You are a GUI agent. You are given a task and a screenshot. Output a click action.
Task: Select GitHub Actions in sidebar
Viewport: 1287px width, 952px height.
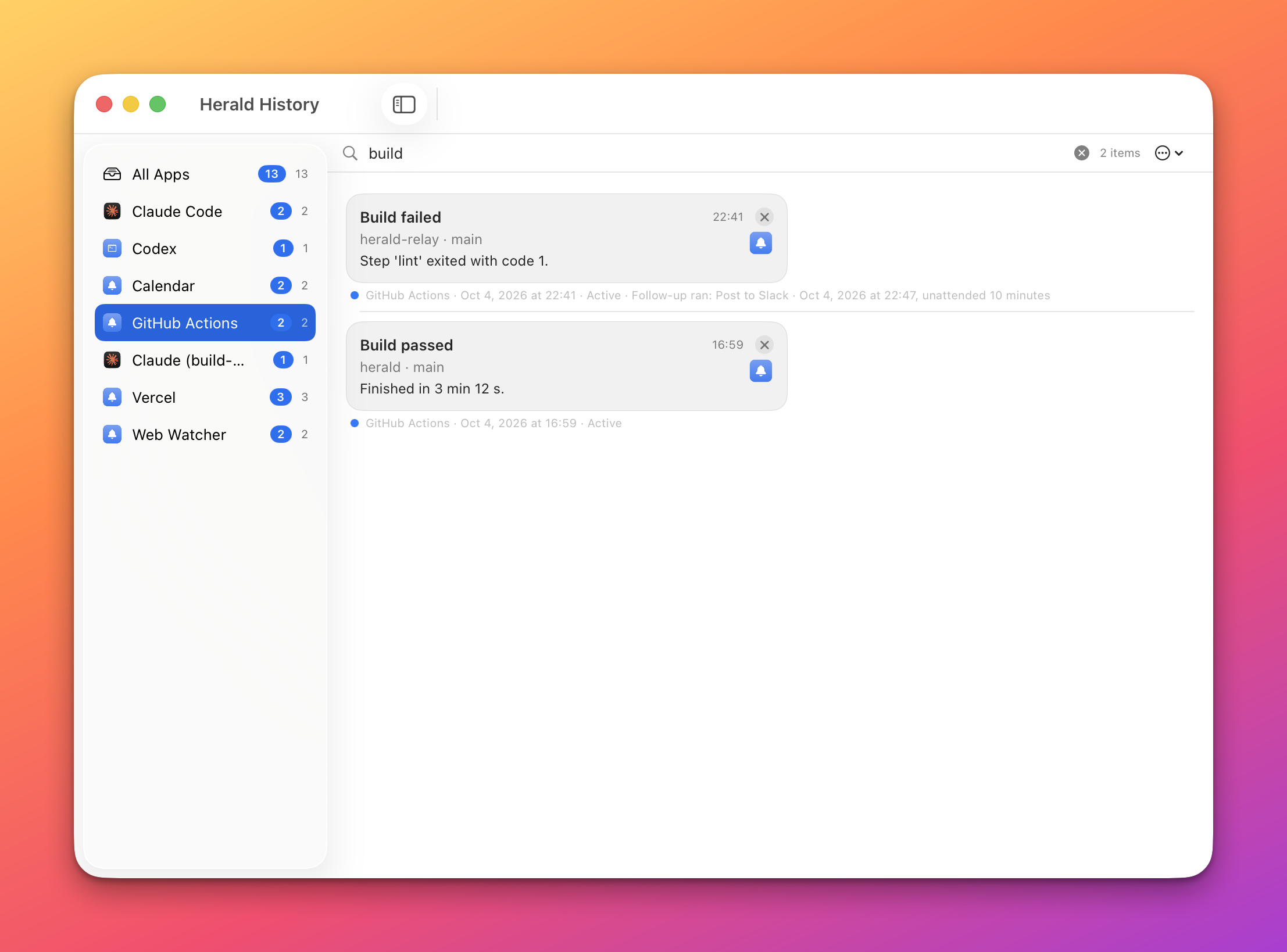click(205, 323)
